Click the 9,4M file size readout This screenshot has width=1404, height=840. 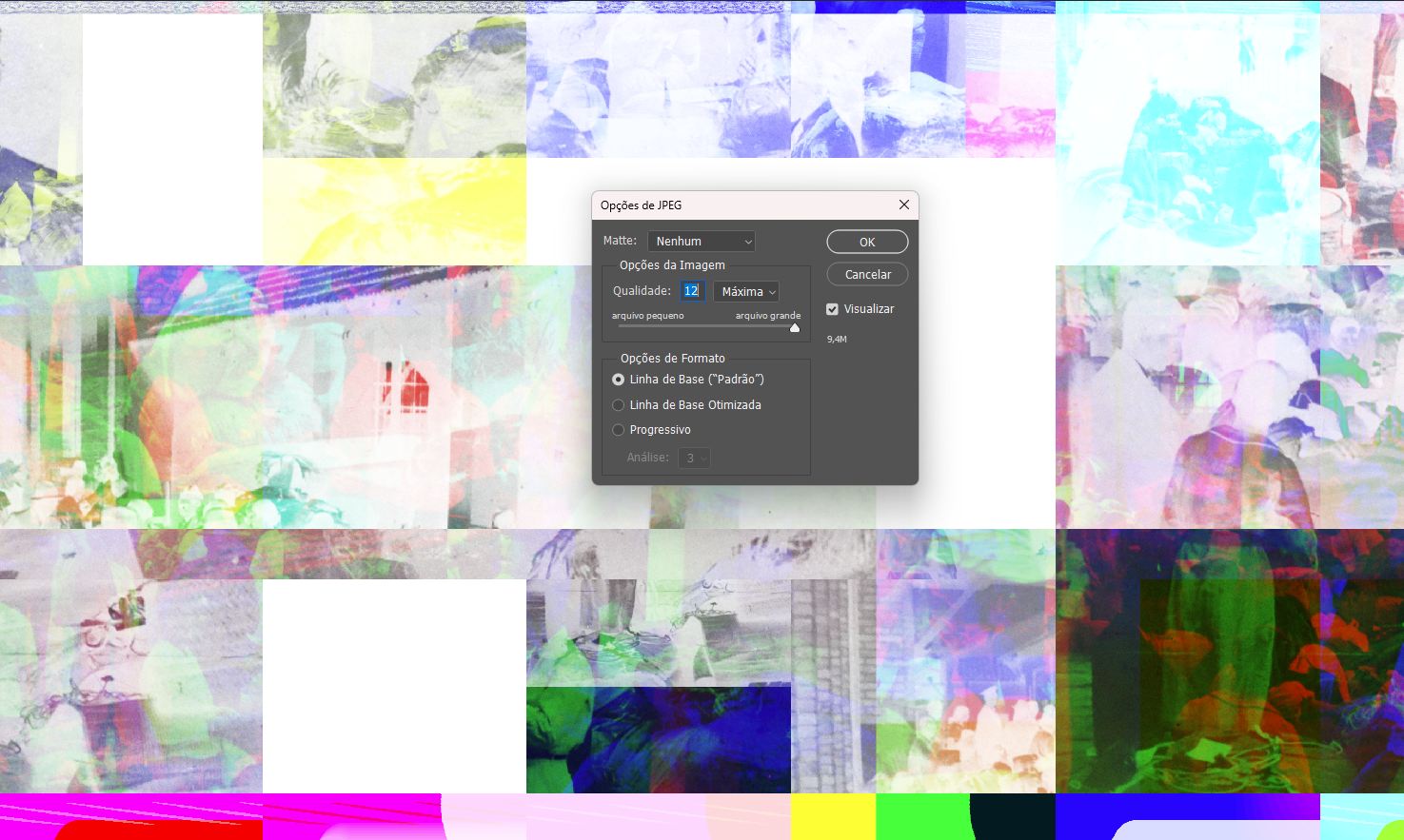tap(837, 340)
